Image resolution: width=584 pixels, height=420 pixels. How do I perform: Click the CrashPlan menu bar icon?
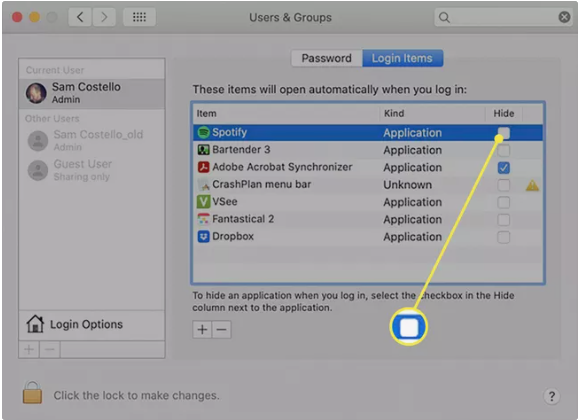point(203,184)
